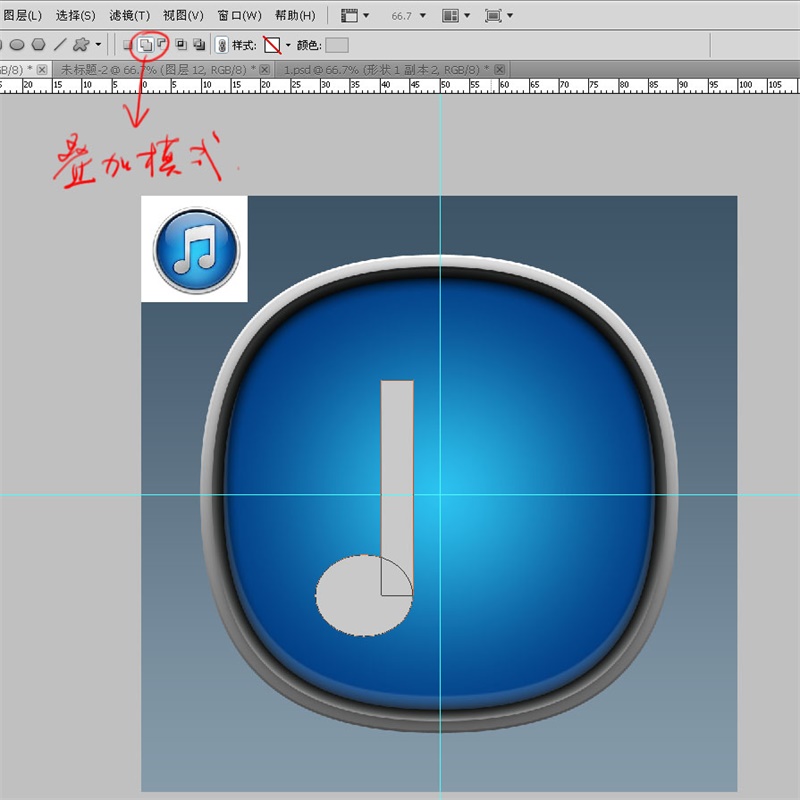The width and height of the screenshot is (800, 800).
Task: Click the Launch Bridge icon
Action: tap(347, 15)
